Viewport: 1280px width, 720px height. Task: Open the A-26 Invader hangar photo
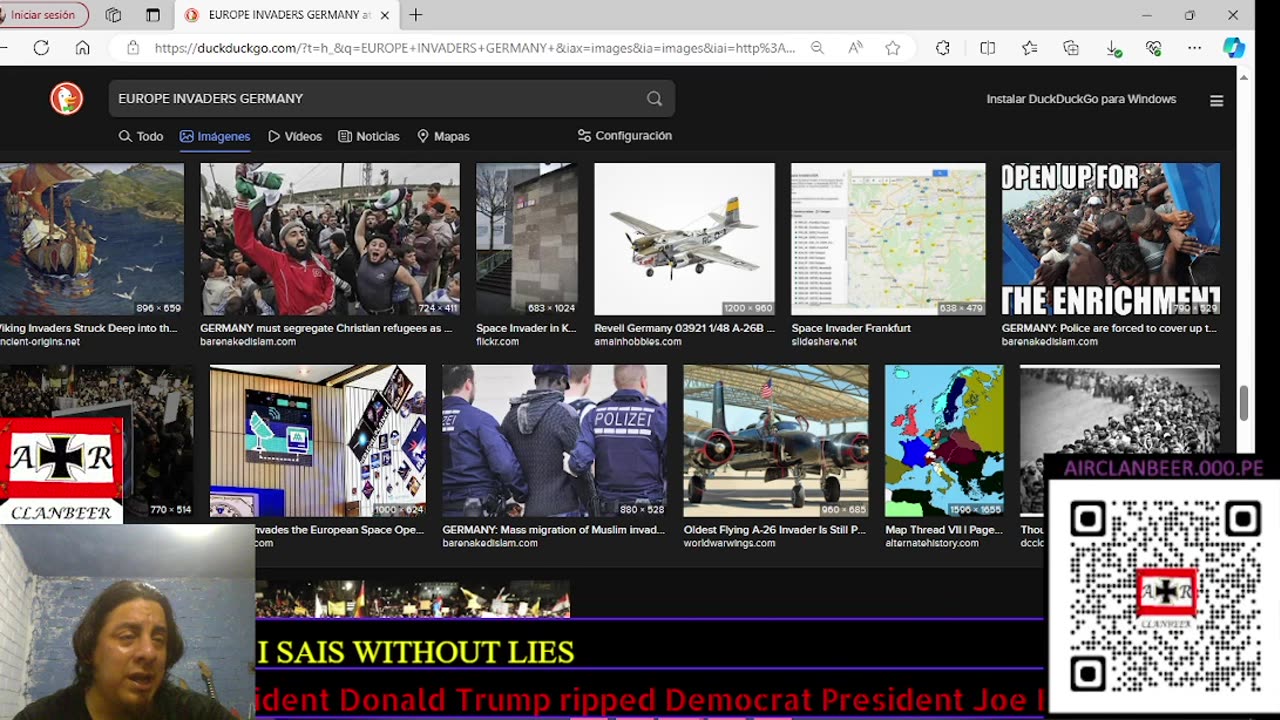[x=776, y=441]
